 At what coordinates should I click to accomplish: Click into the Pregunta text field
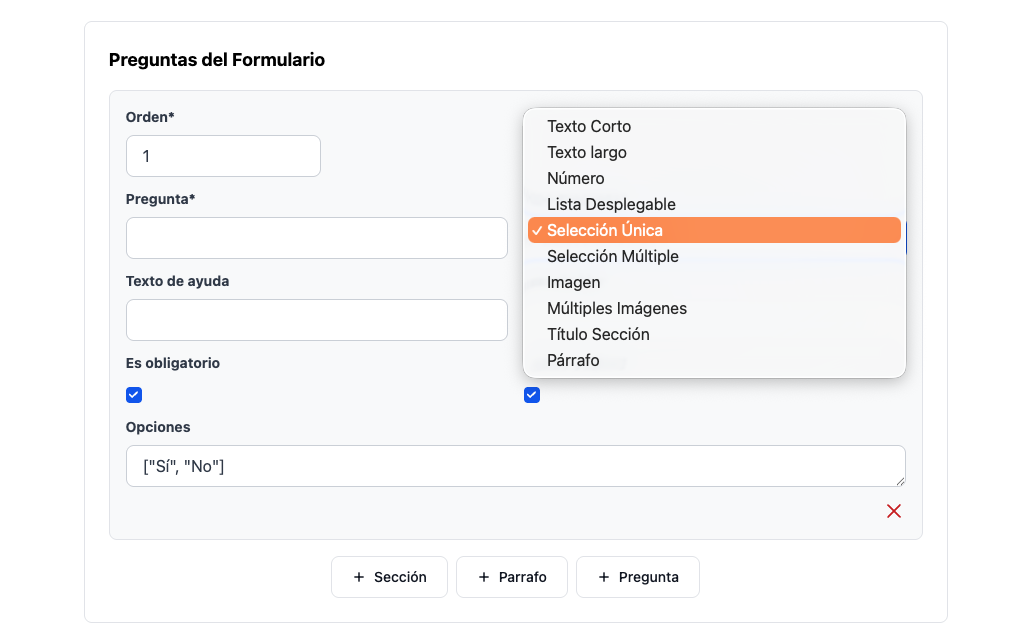click(x=317, y=238)
